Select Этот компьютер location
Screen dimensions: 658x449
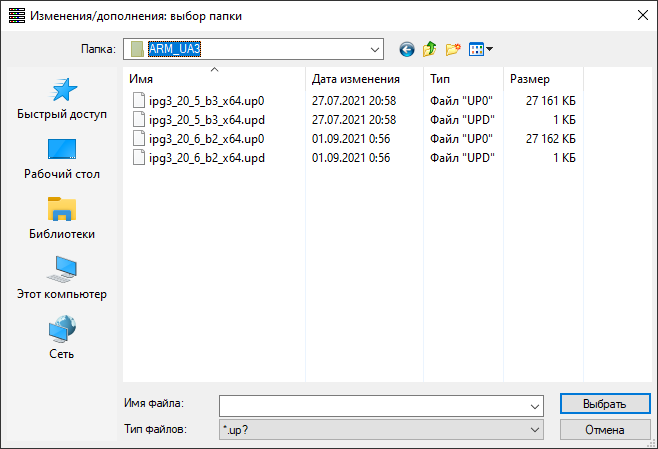[62, 278]
